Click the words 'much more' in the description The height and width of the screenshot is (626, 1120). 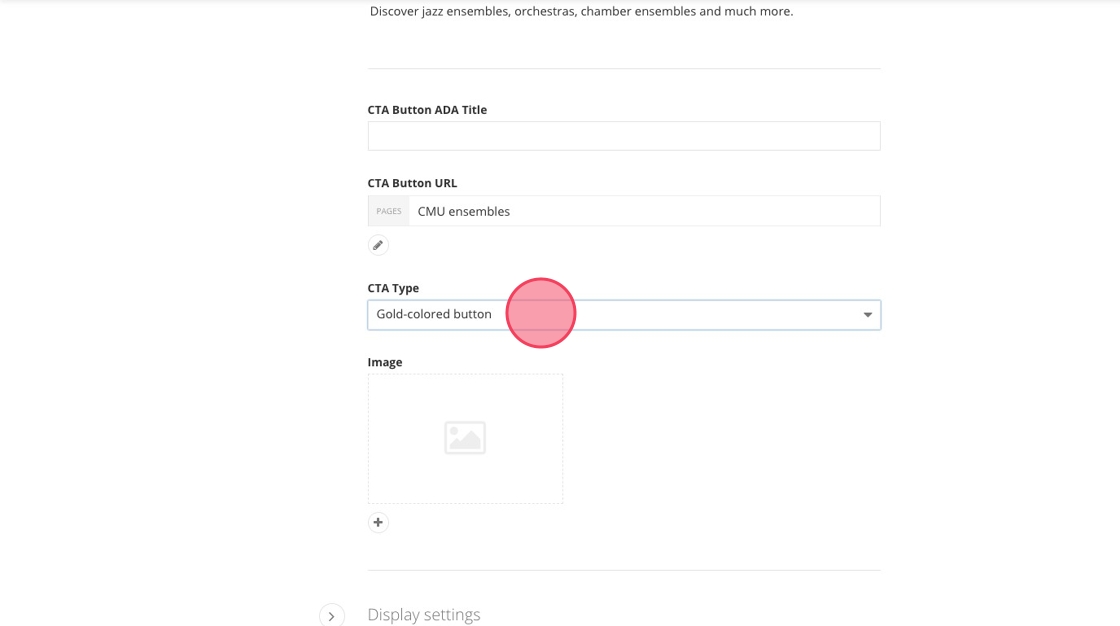(760, 12)
